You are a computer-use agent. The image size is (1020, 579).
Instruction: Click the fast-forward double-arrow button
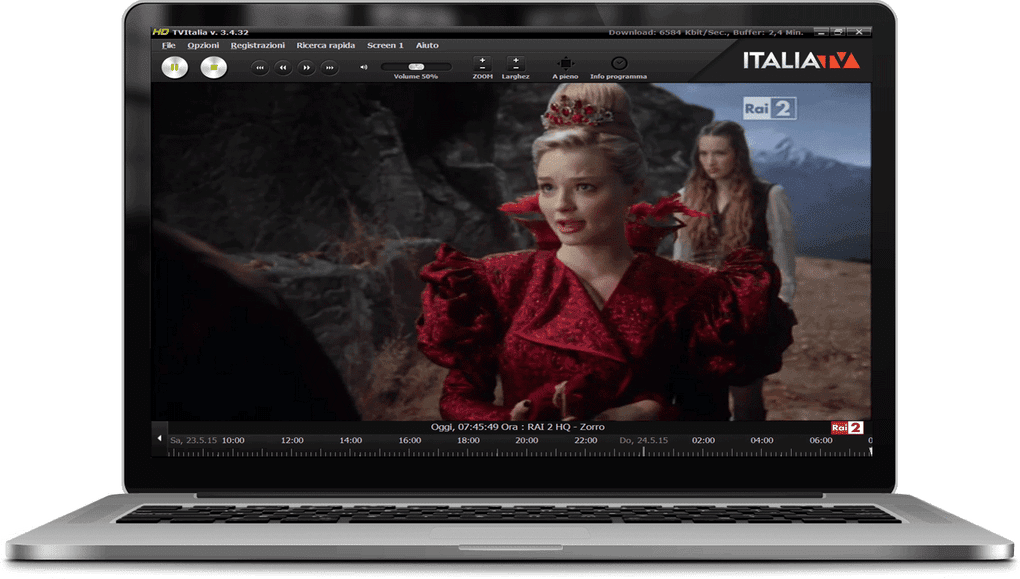[x=306, y=68]
